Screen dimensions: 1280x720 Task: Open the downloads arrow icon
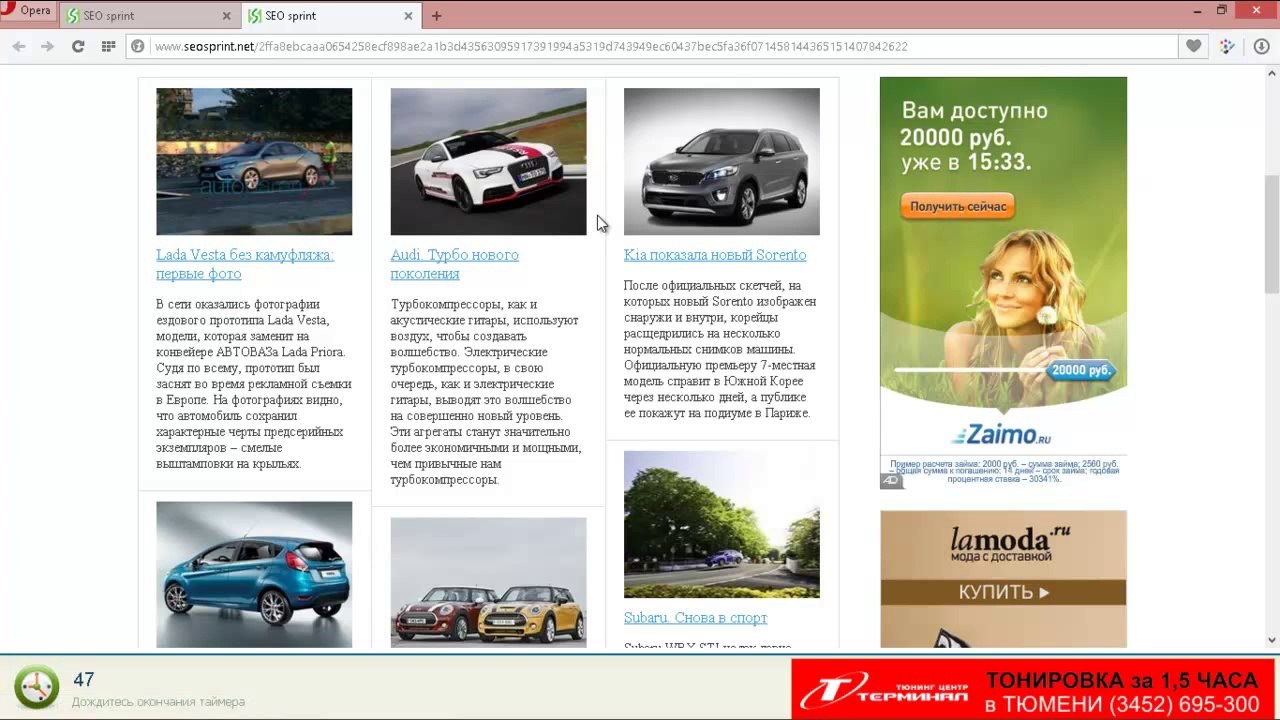(x=1261, y=46)
